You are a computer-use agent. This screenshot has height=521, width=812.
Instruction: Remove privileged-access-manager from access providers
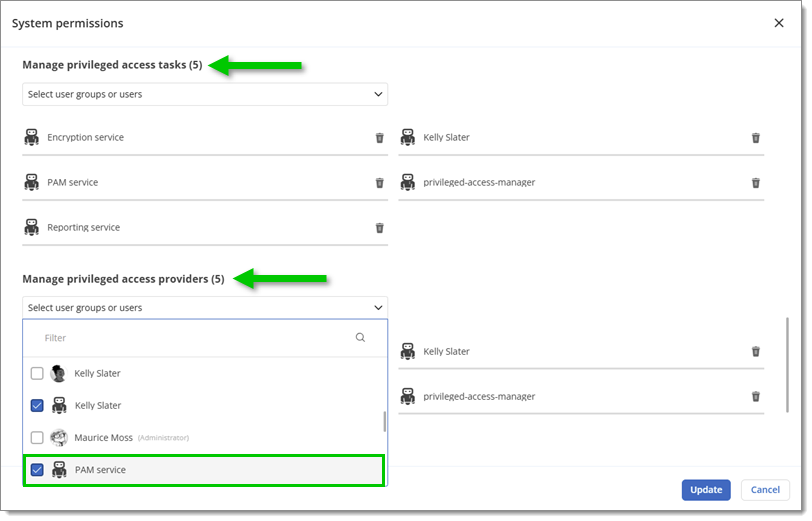click(x=756, y=397)
